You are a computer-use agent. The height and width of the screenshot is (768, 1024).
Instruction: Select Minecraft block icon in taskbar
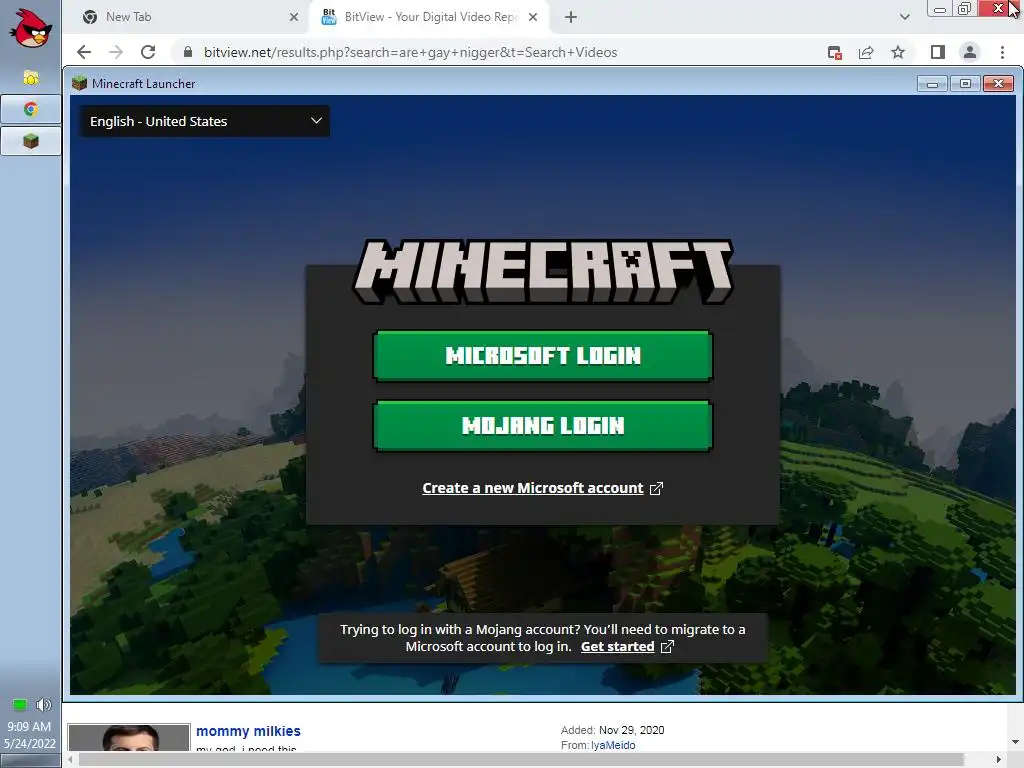31,141
